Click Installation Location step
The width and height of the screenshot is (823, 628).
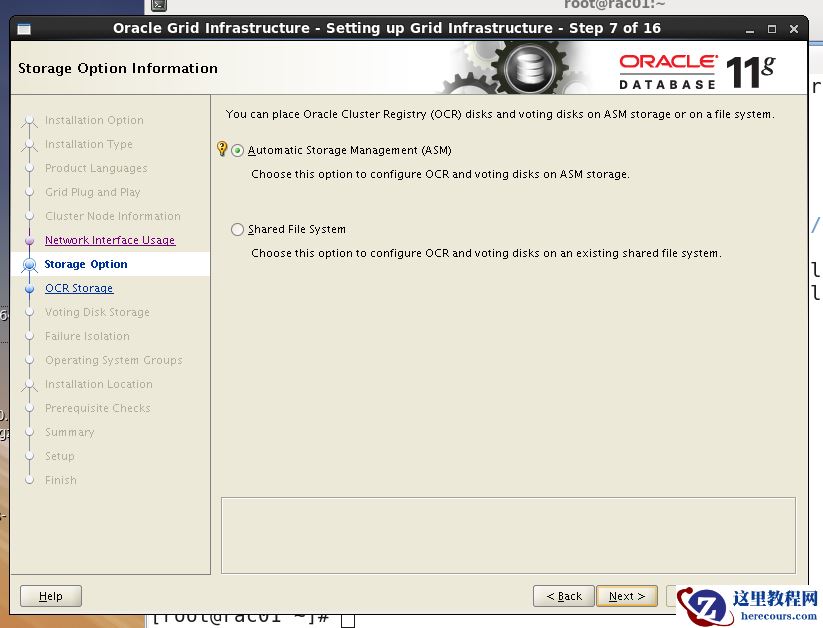99,384
